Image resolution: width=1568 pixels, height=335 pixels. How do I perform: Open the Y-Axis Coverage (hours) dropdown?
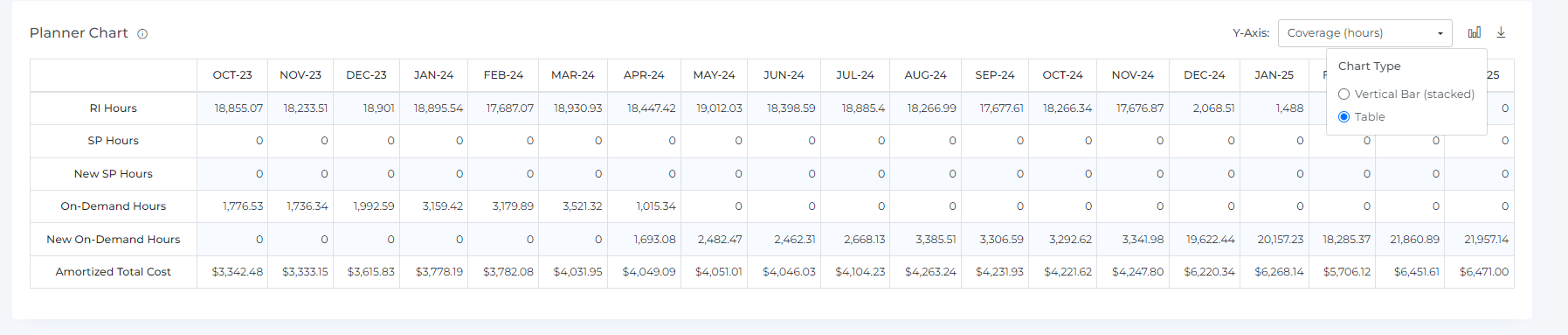[x=1364, y=33]
